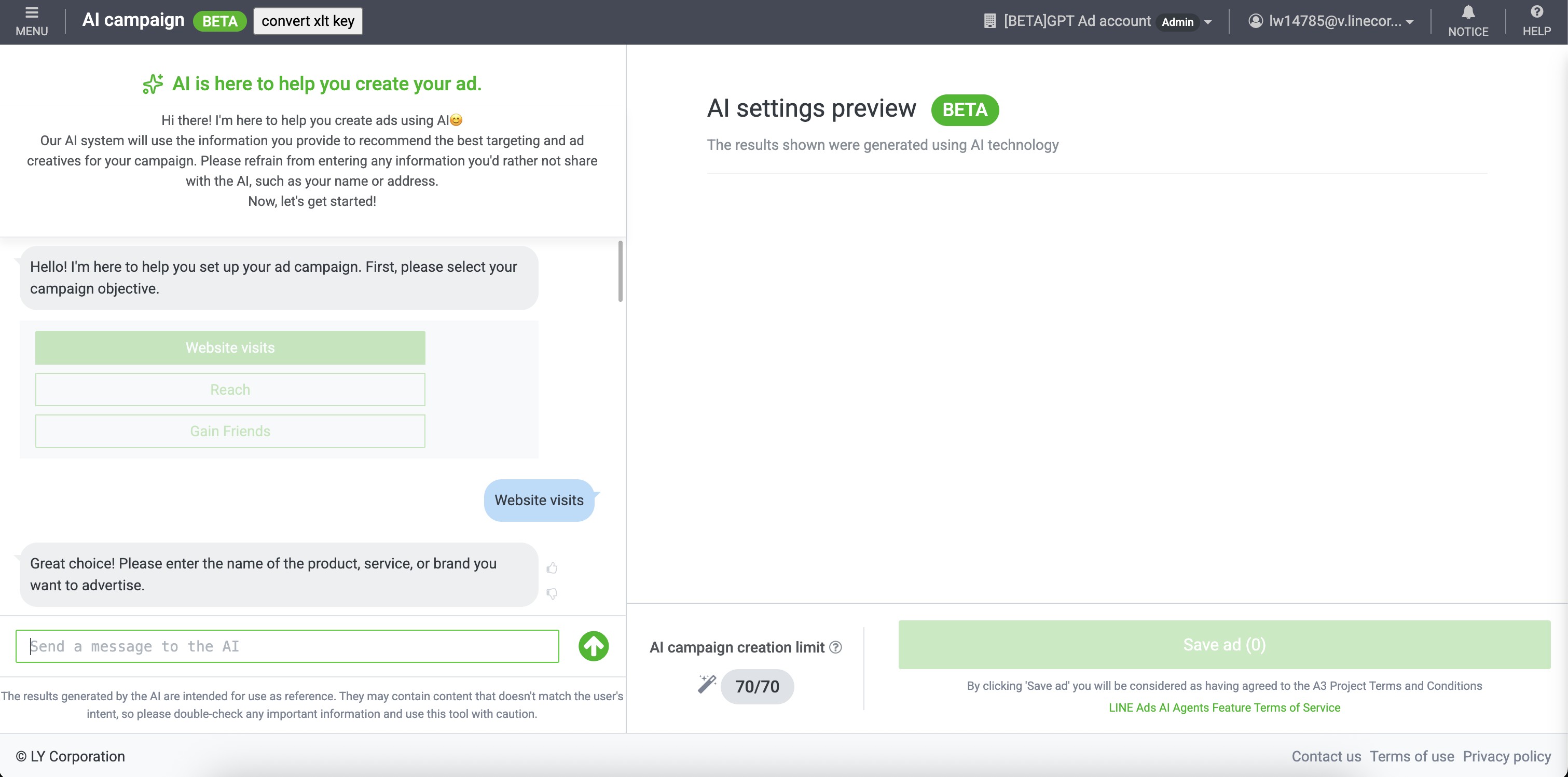Choose the Gain Friends objective
The height and width of the screenshot is (777, 1568).
230,432
